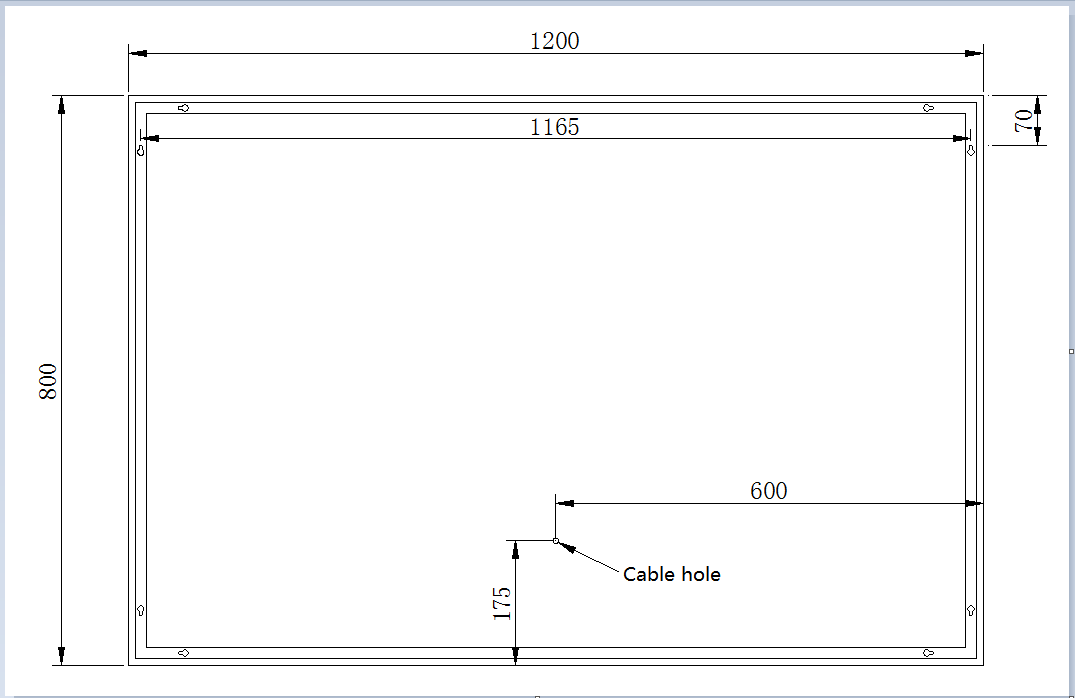Click the image resize handle on bottom edge

[x=537, y=696]
